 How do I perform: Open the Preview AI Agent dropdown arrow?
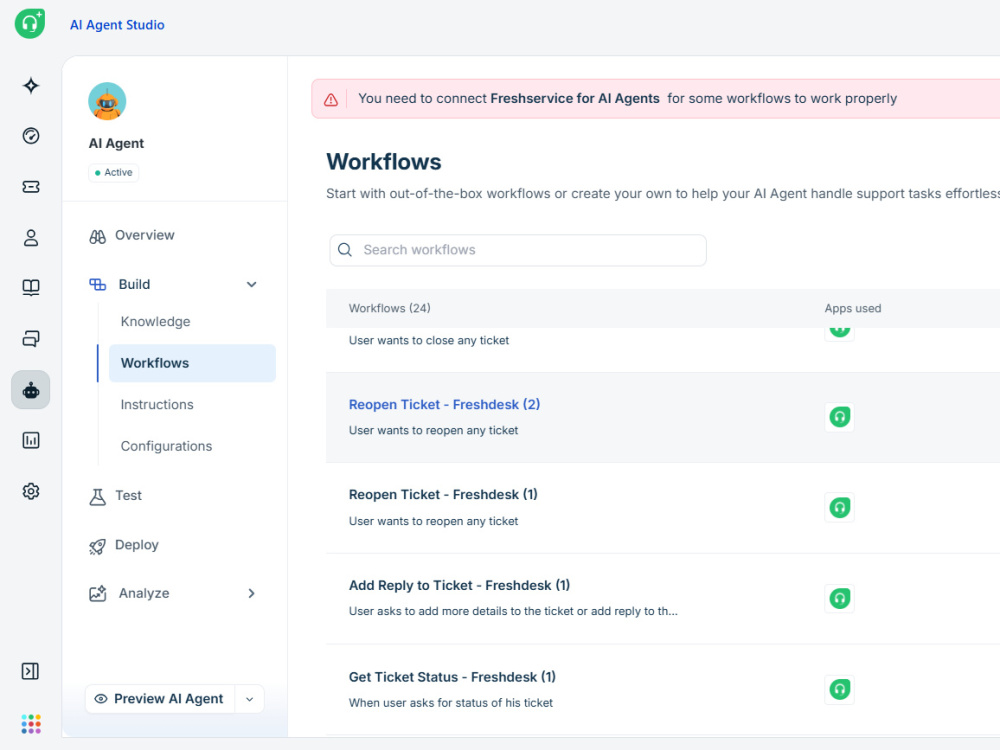pos(250,699)
